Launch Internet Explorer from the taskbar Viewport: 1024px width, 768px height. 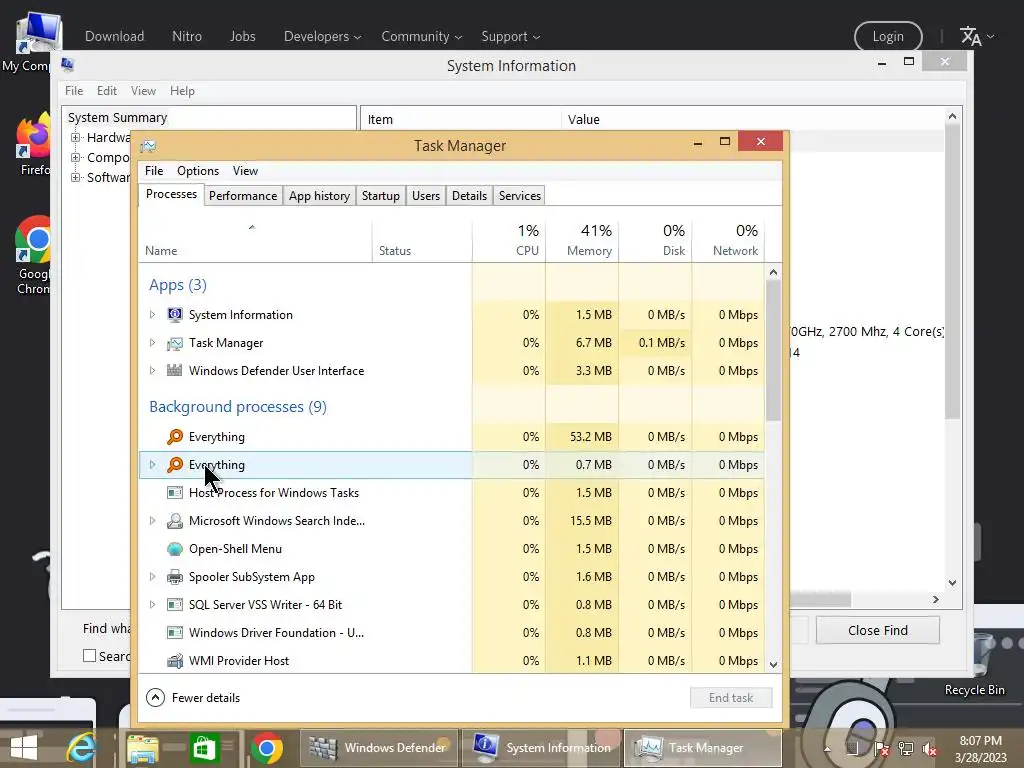click(81, 748)
